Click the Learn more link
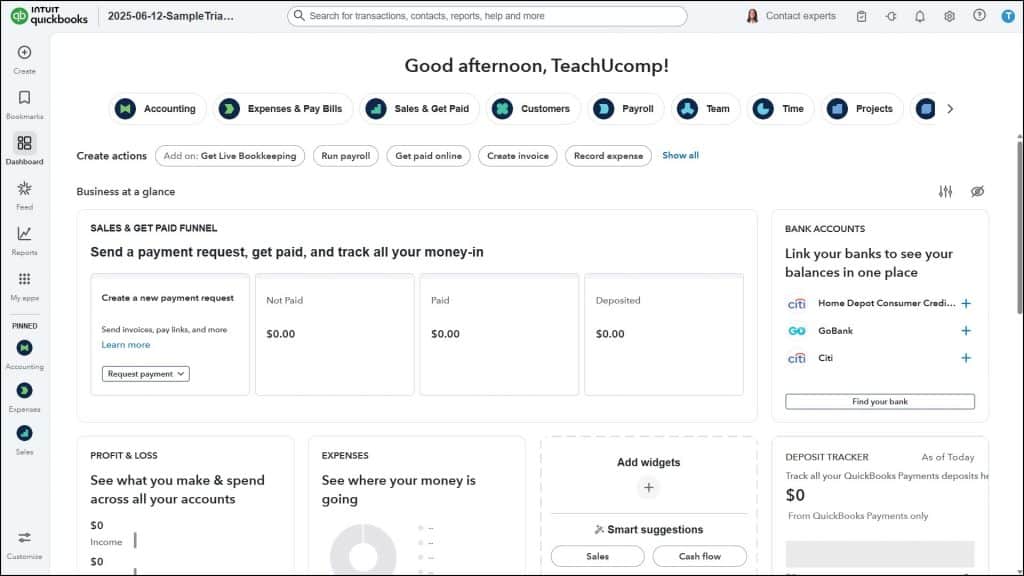 (126, 344)
